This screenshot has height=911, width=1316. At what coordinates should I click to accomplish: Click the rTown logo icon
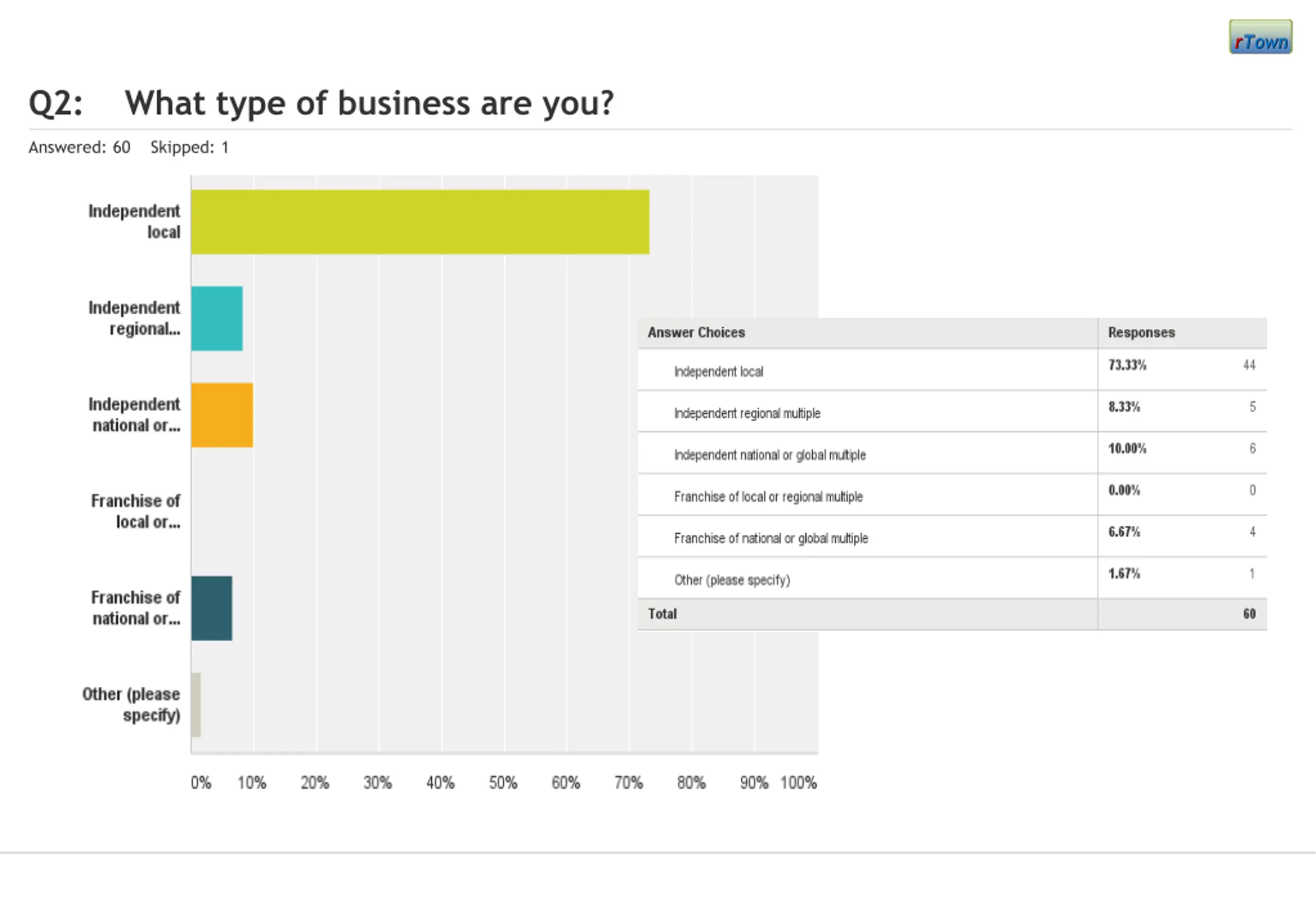pyautogui.click(x=1260, y=37)
